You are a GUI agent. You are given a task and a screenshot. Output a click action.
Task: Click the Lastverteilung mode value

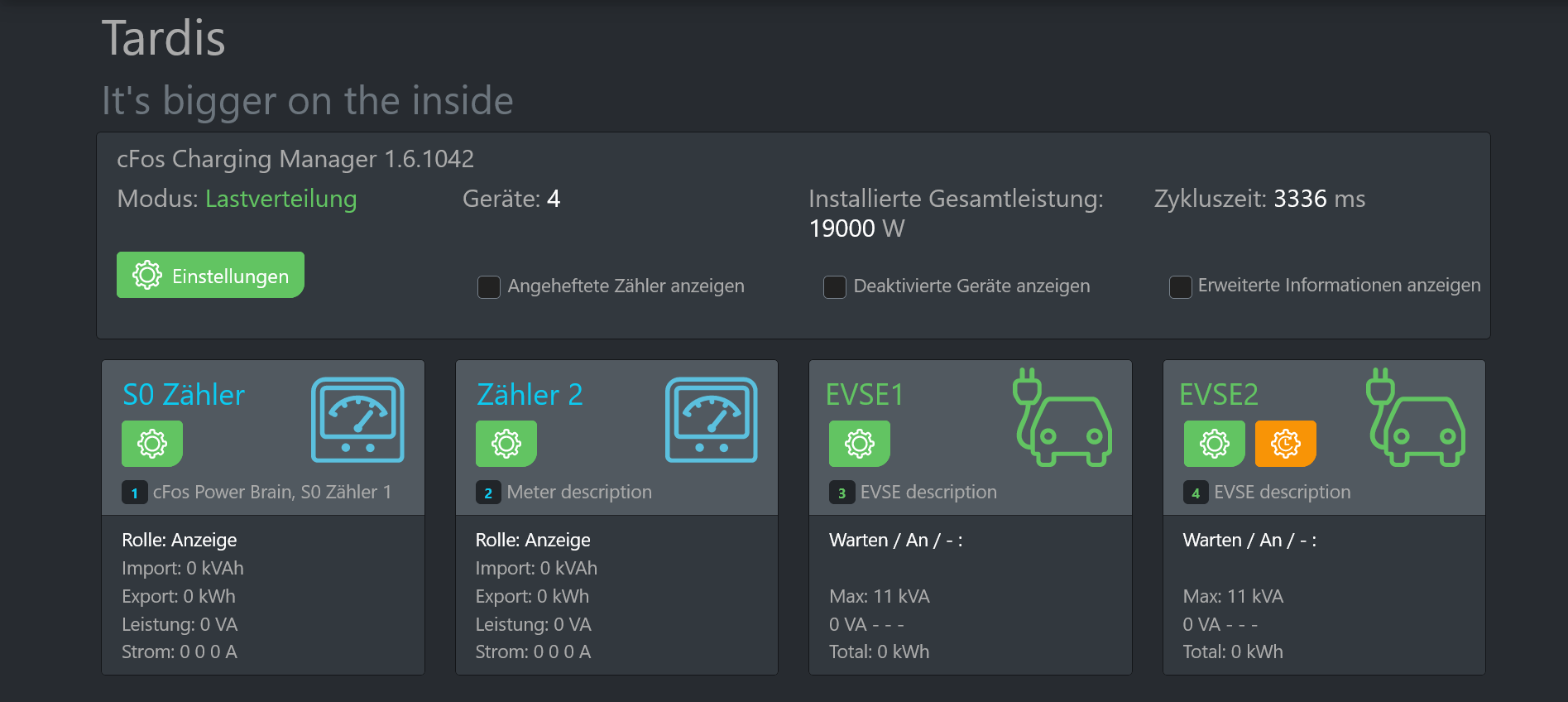pos(281,200)
